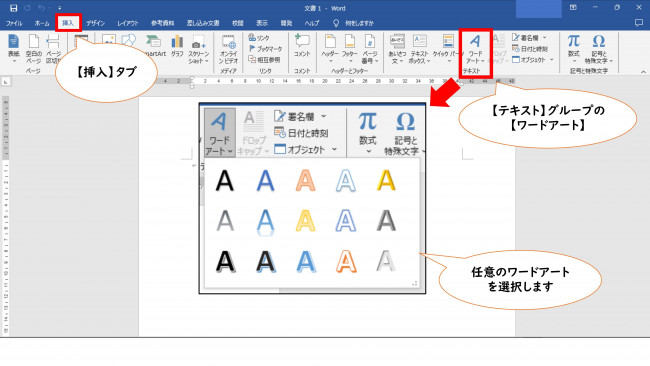Open the テキストボックス text box gallery
The height and width of the screenshot is (366, 650).
(420, 49)
